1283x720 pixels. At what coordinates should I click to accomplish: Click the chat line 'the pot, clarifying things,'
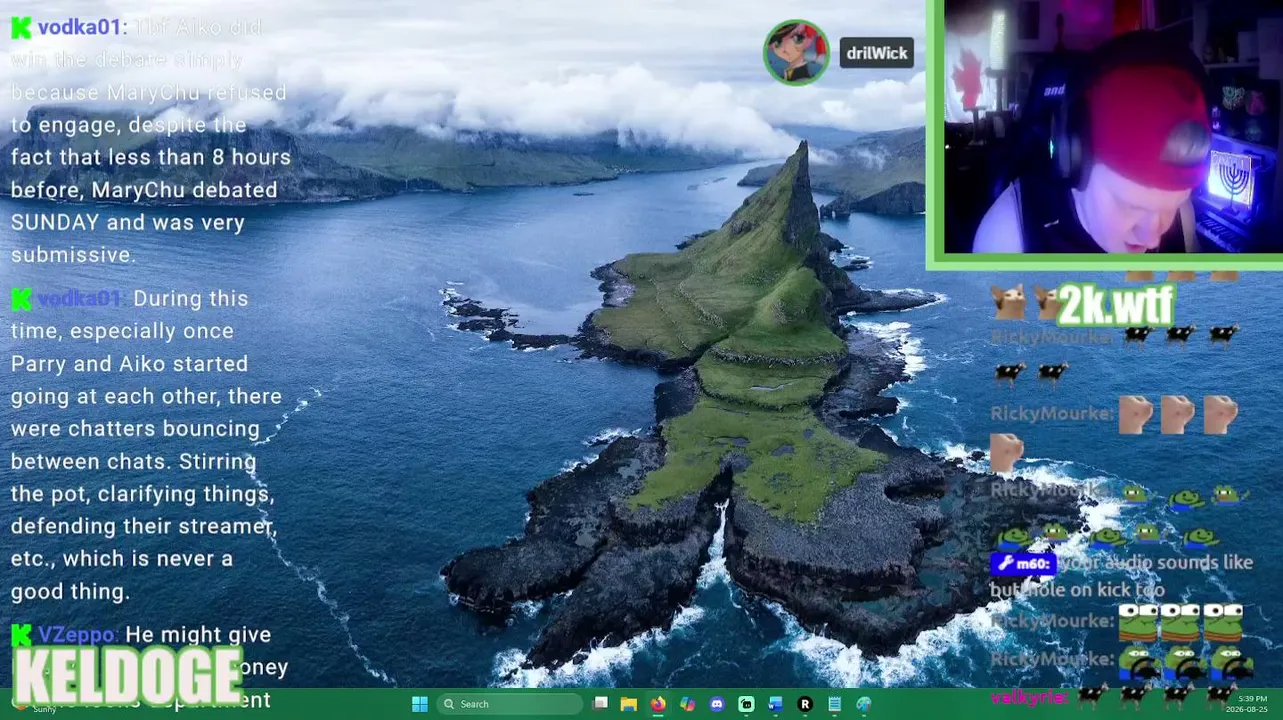[143, 493]
